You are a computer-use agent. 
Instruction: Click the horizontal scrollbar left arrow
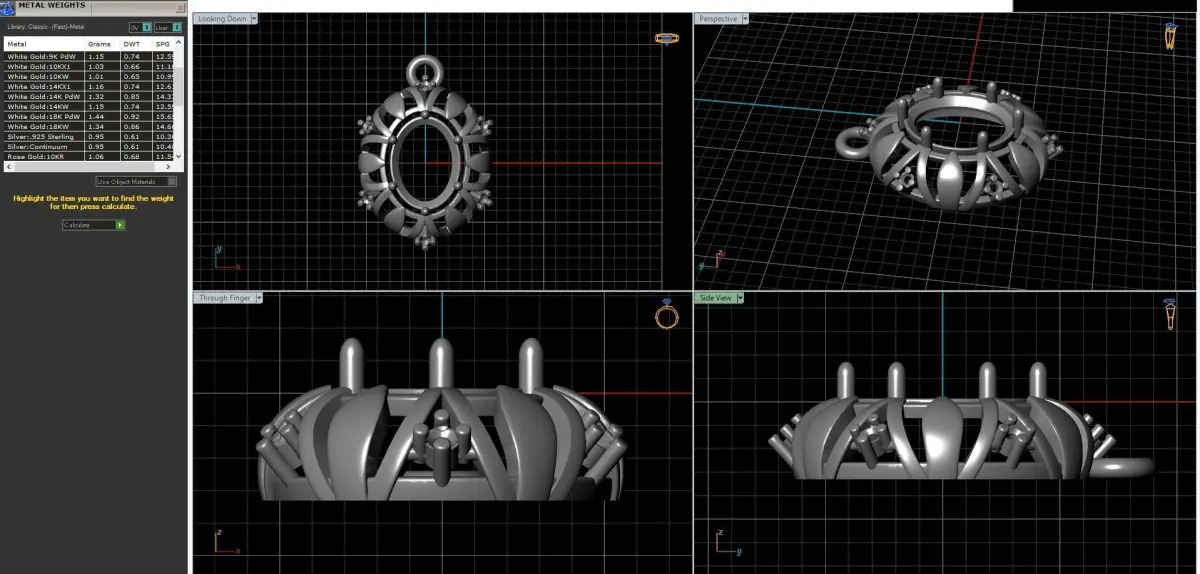[8, 167]
